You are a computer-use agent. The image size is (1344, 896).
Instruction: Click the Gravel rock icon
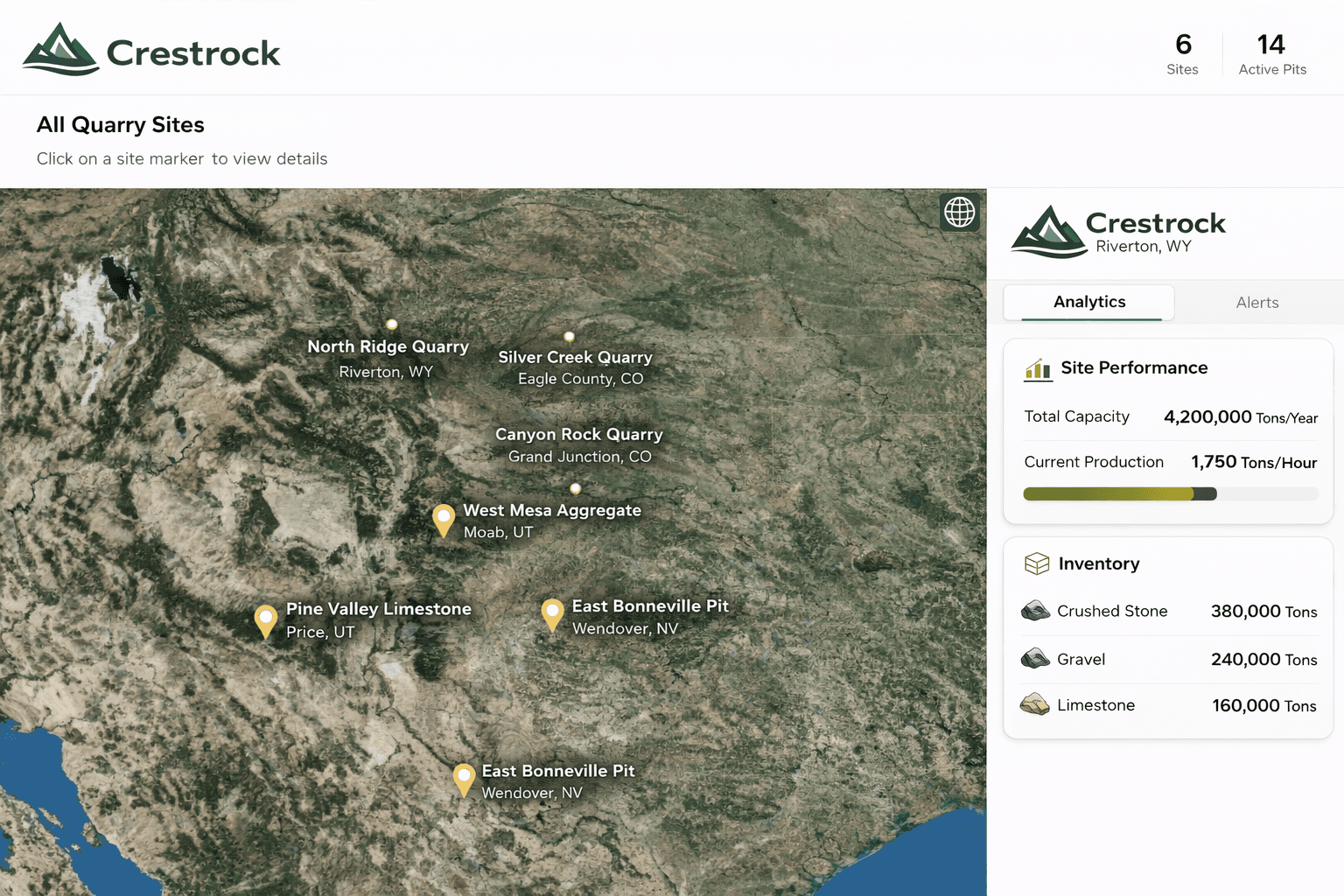[x=1035, y=658]
